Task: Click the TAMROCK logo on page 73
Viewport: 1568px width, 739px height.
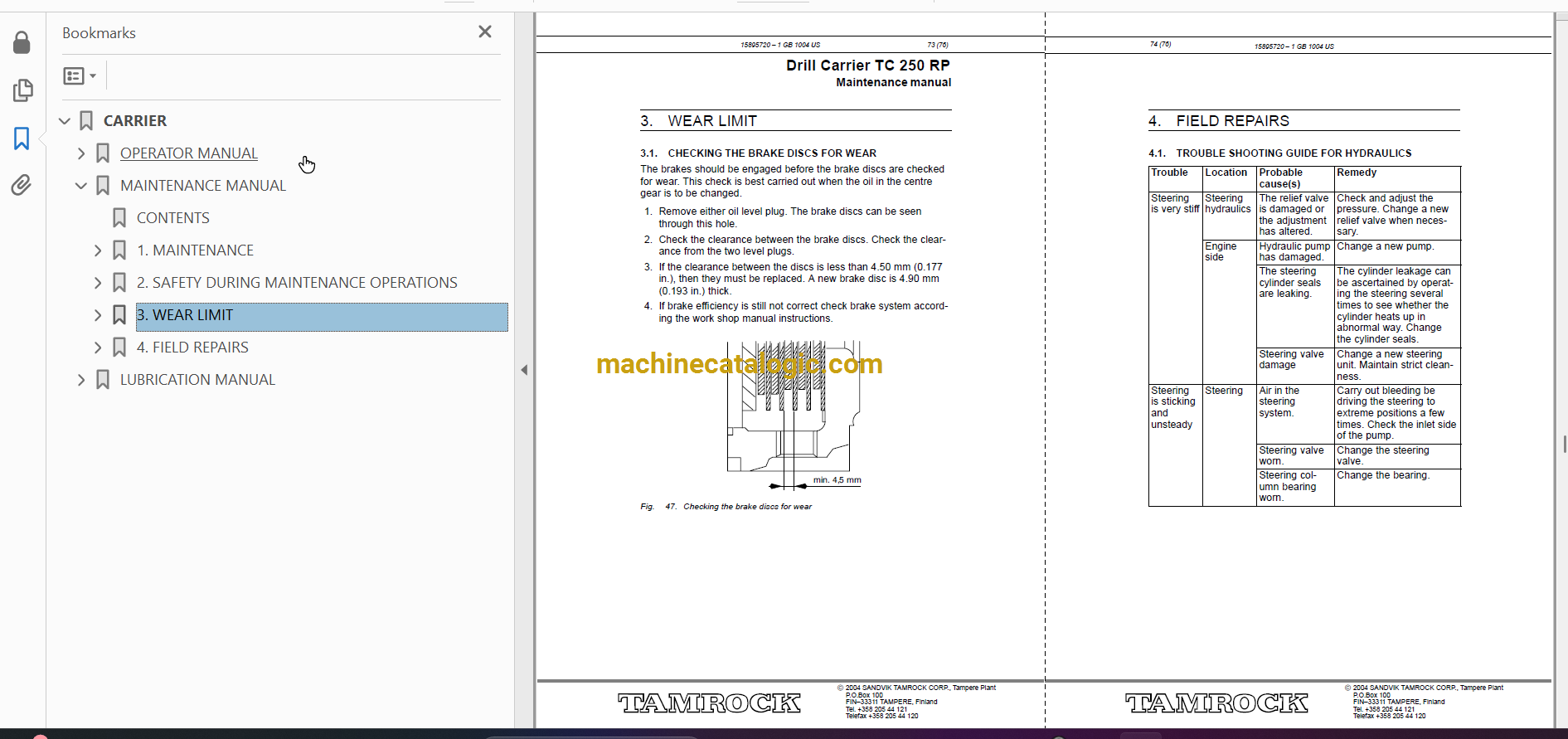Action: click(709, 703)
